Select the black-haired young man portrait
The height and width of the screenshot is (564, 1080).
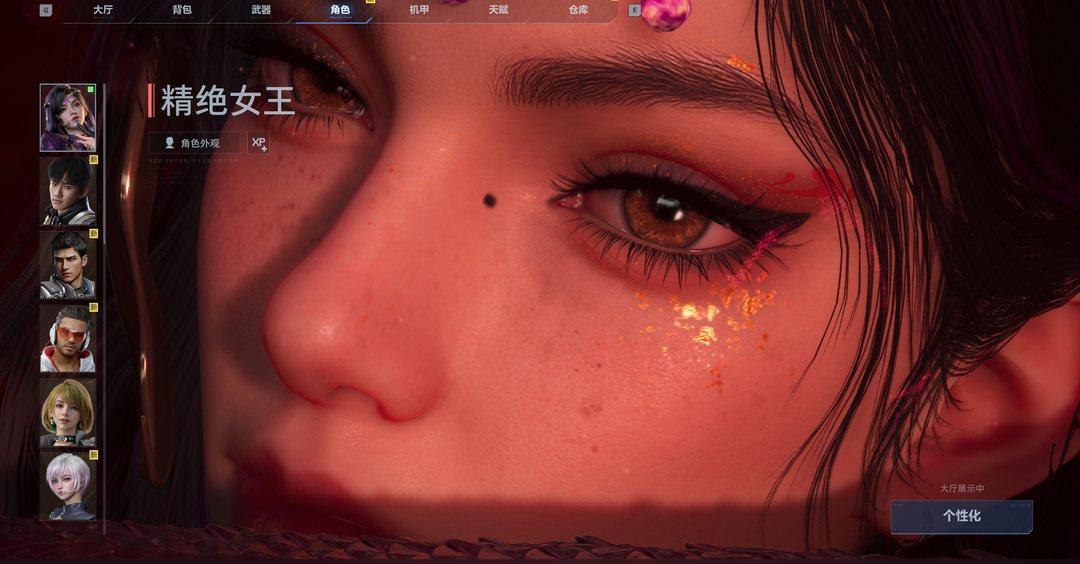point(68,191)
